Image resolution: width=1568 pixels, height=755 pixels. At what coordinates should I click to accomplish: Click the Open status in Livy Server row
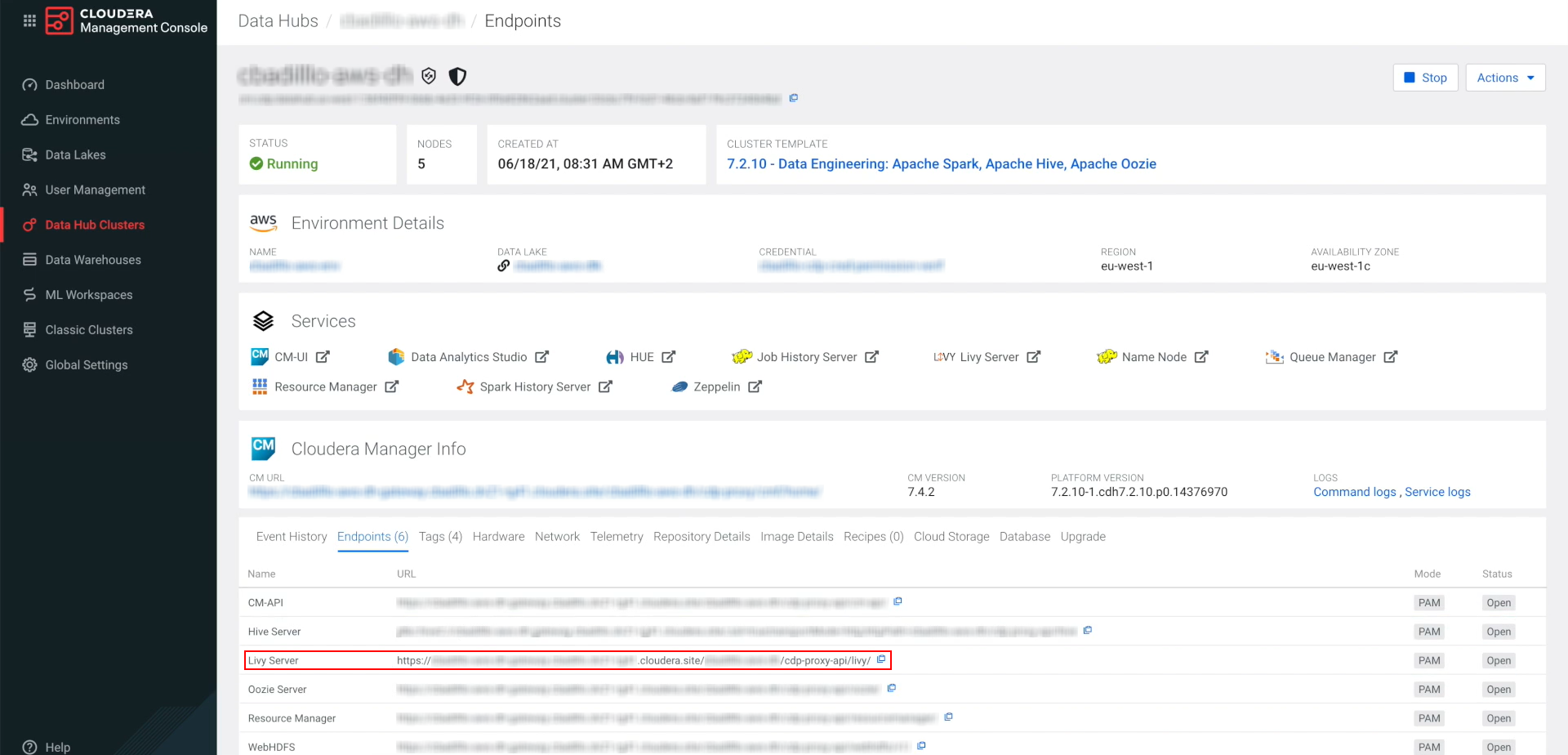click(1499, 661)
